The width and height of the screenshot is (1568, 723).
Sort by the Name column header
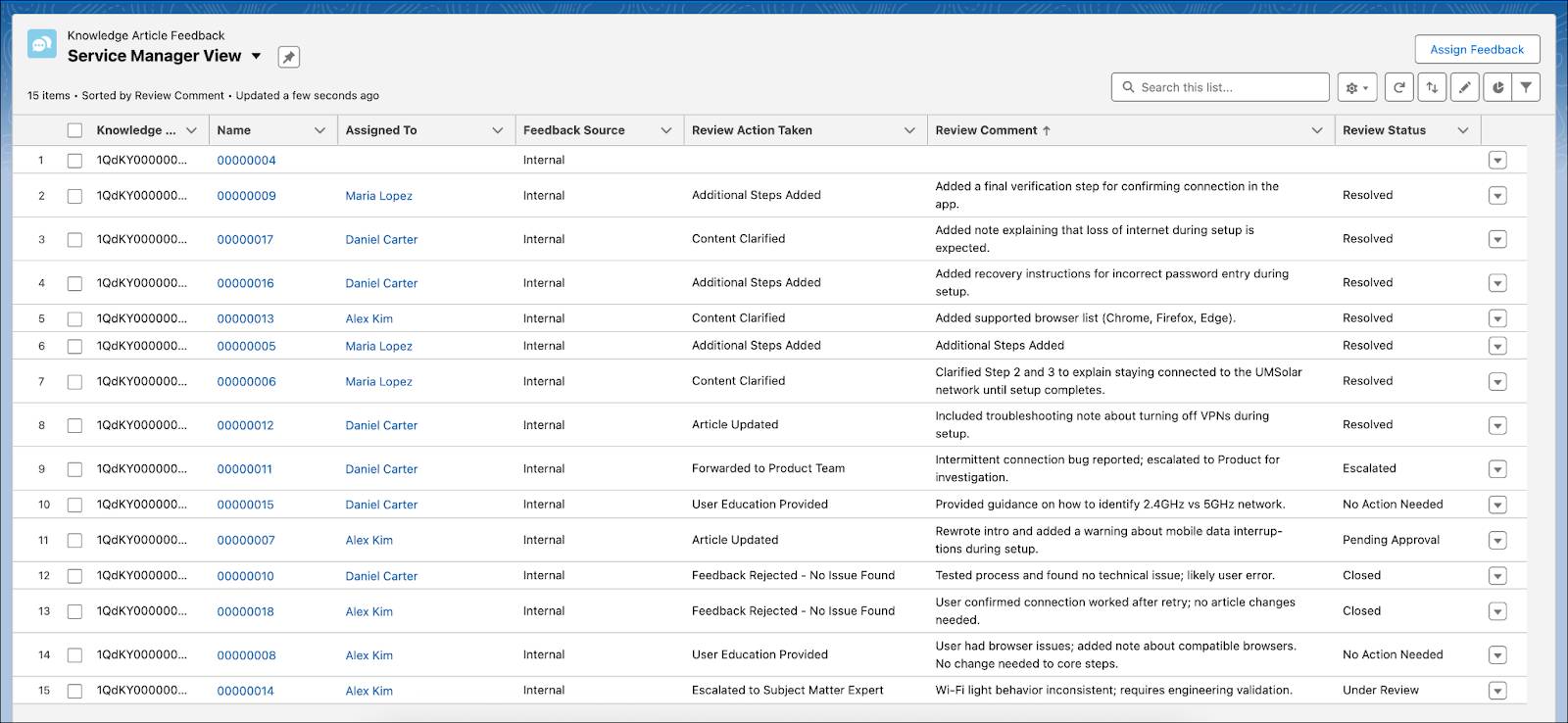point(234,130)
